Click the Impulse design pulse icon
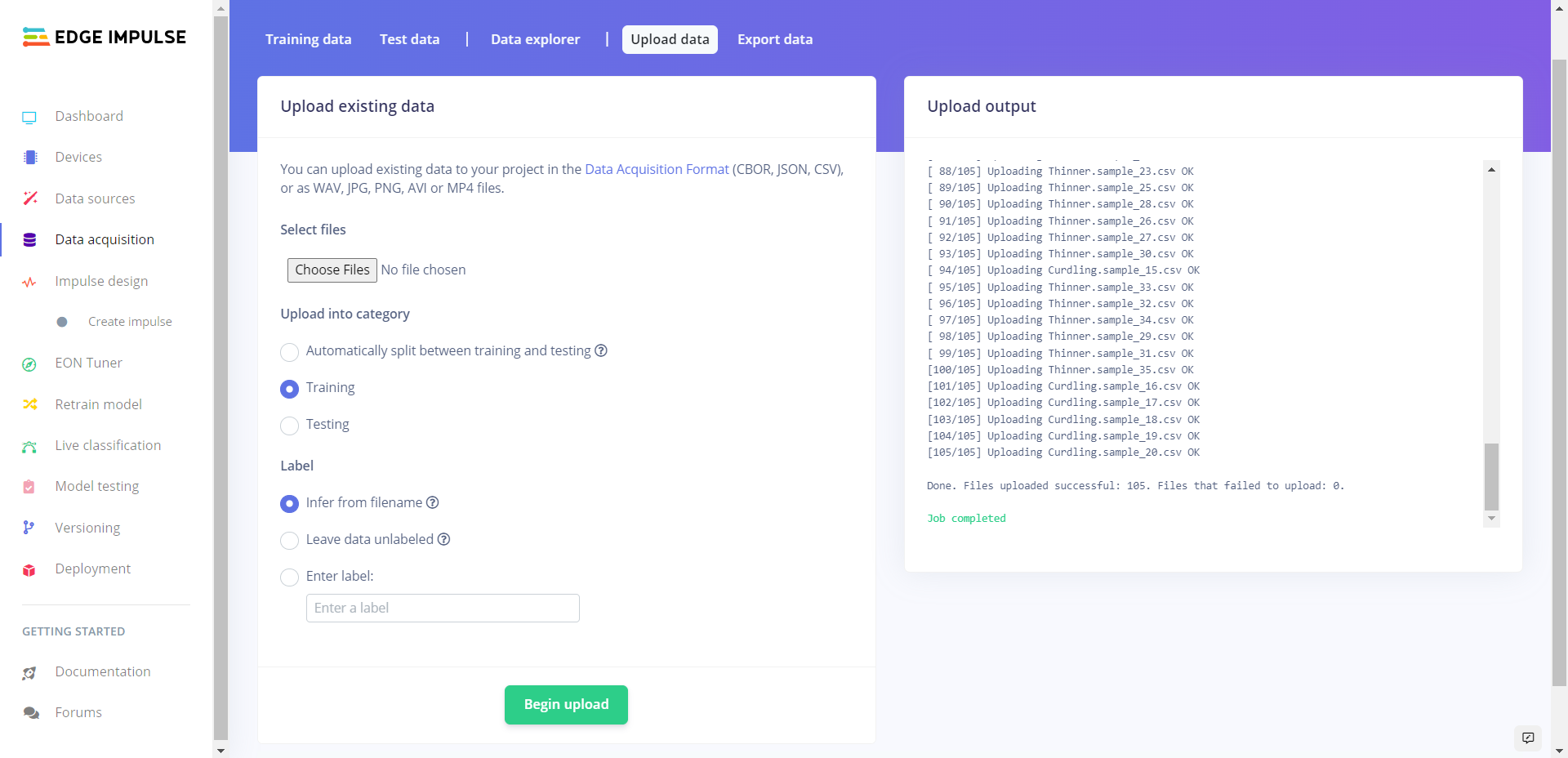Viewport: 1568px width, 758px height. [x=29, y=282]
